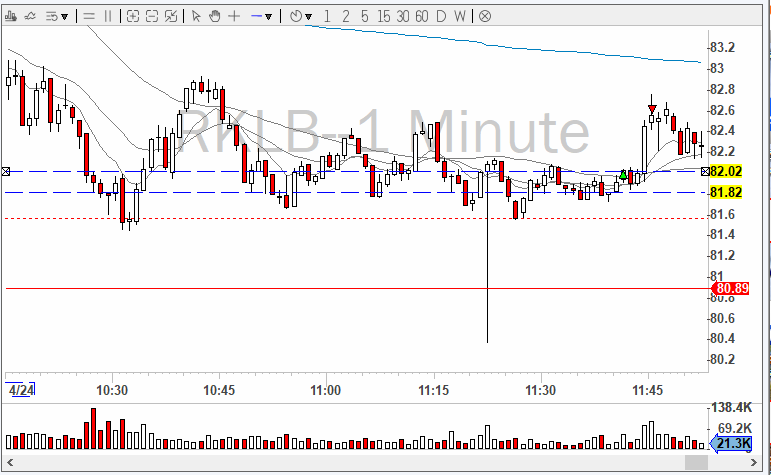The image size is (771, 475).
Task: Select the arrow pointer tool
Action: [x=196, y=16]
